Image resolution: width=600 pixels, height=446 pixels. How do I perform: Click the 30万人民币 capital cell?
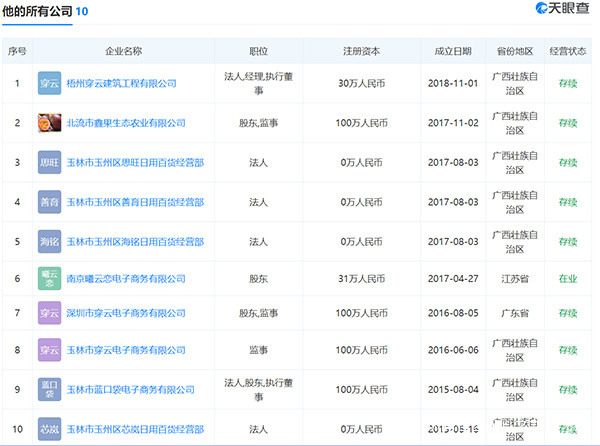click(x=361, y=83)
